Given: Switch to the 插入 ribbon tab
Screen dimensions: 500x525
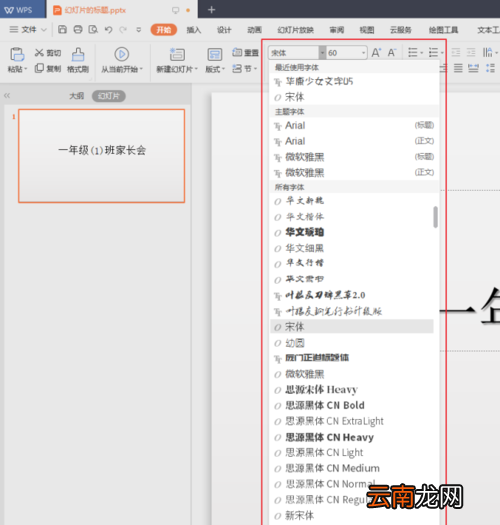Looking at the screenshot, I should click(194, 30).
